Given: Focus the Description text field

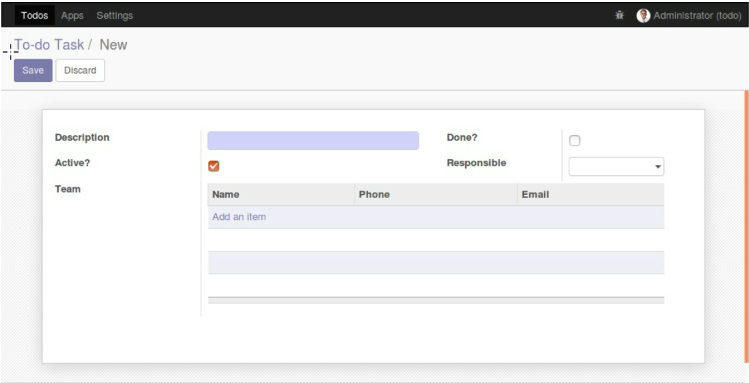Looking at the screenshot, I should (x=313, y=140).
